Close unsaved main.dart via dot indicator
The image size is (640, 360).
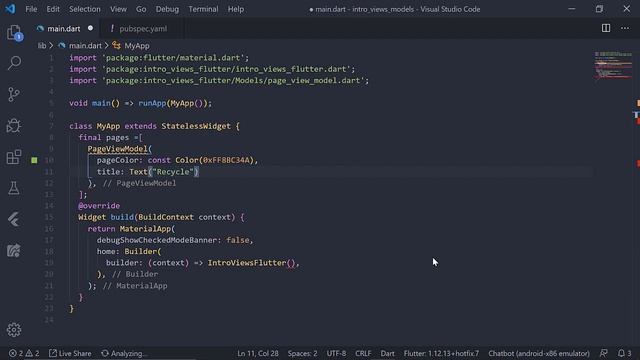[x=90, y=28]
